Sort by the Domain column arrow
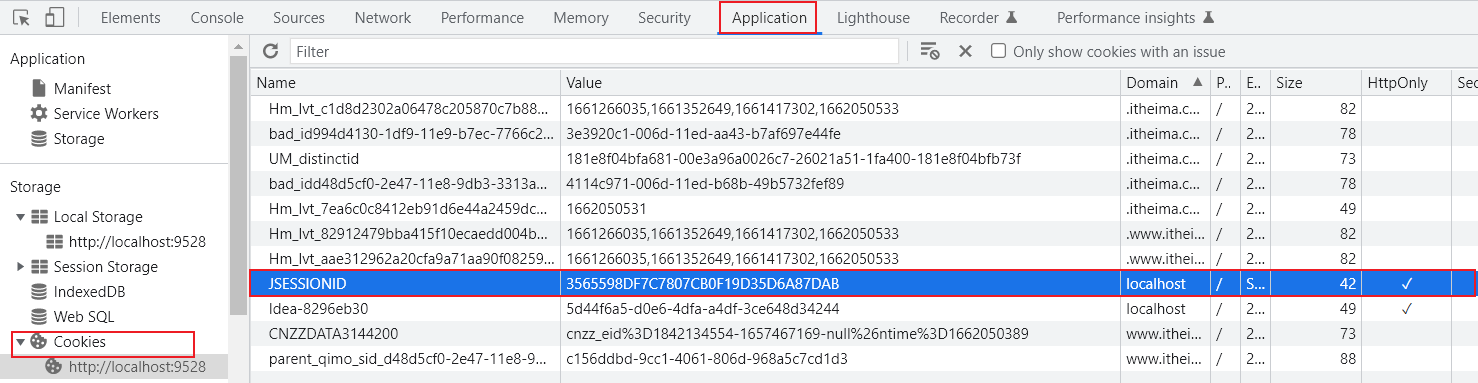This screenshot has width=1478, height=383. [1198, 83]
